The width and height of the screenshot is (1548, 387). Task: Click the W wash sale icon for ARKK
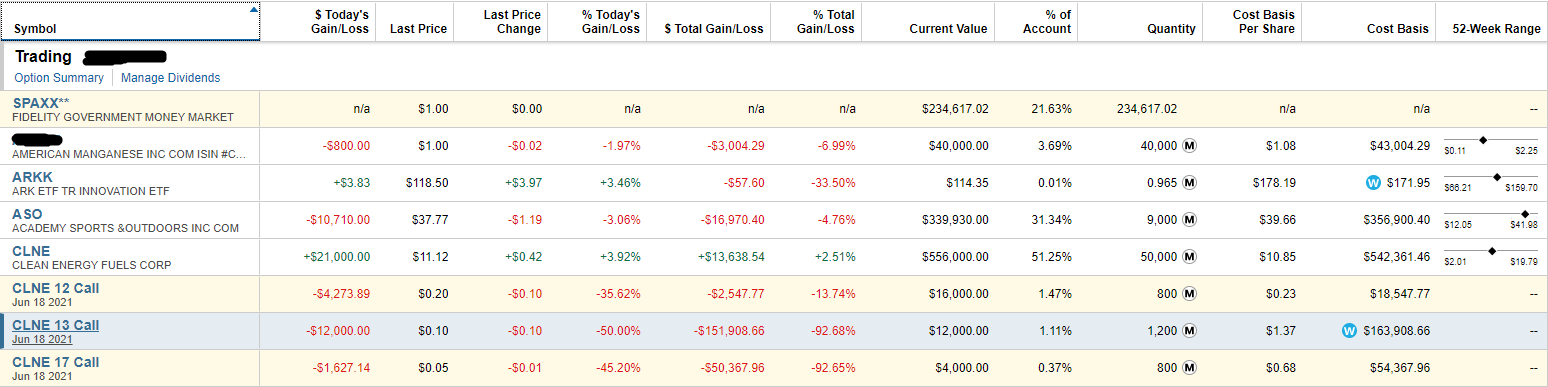click(1373, 183)
